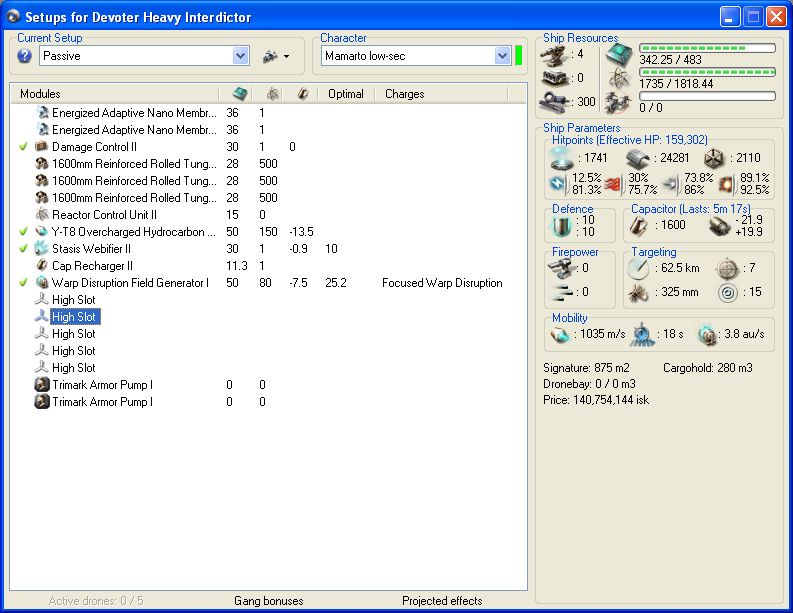
Task: Click the thermal resistance icon
Action: 613,185
